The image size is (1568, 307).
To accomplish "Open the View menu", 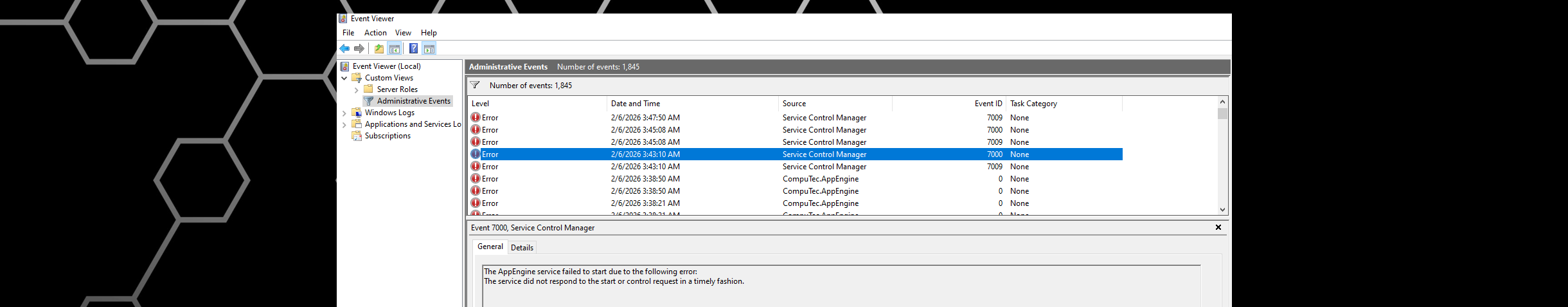I will pyautogui.click(x=403, y=33).
